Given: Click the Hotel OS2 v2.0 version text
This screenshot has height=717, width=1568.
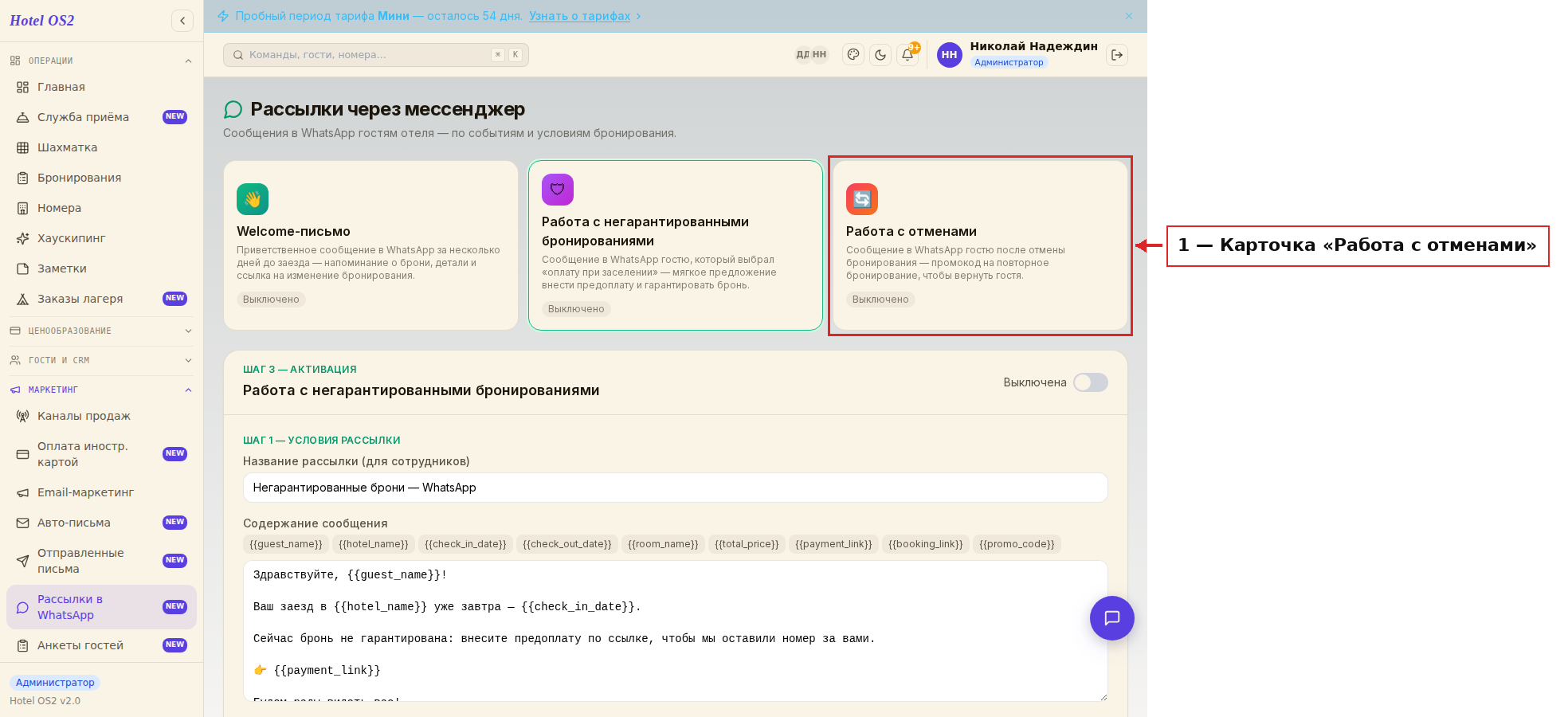Looking at the screenshot, I should [45, 701].
